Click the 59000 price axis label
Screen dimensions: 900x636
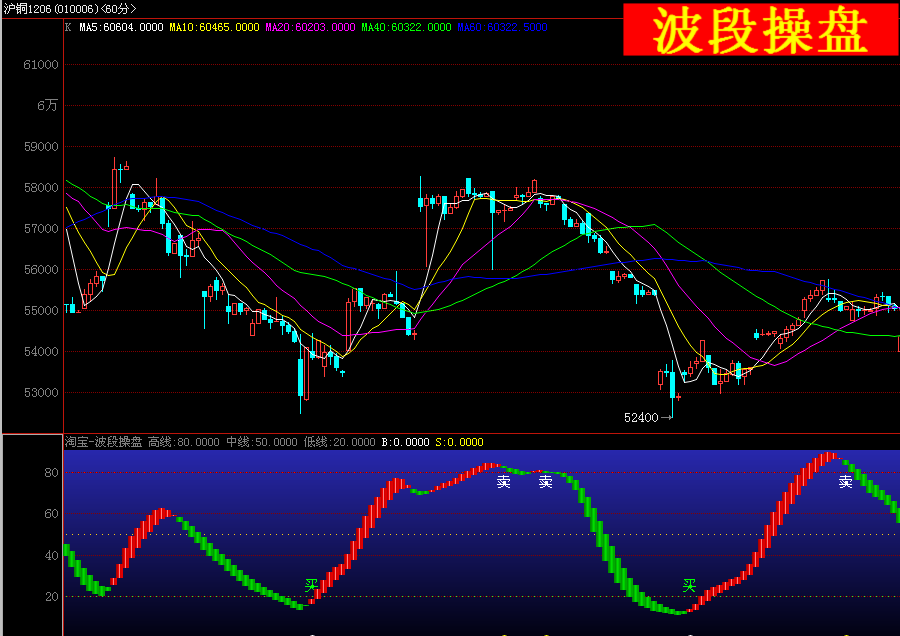[x=41, y=147]
